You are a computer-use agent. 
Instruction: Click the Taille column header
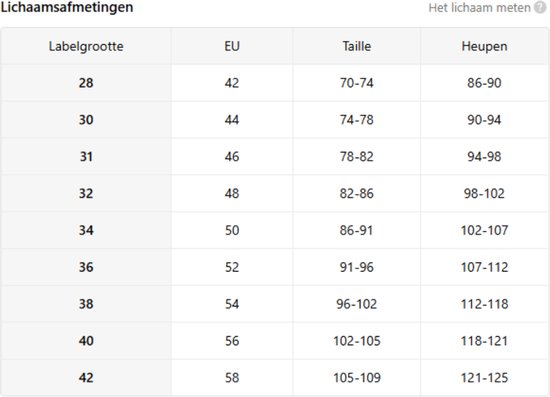(357, 46)
